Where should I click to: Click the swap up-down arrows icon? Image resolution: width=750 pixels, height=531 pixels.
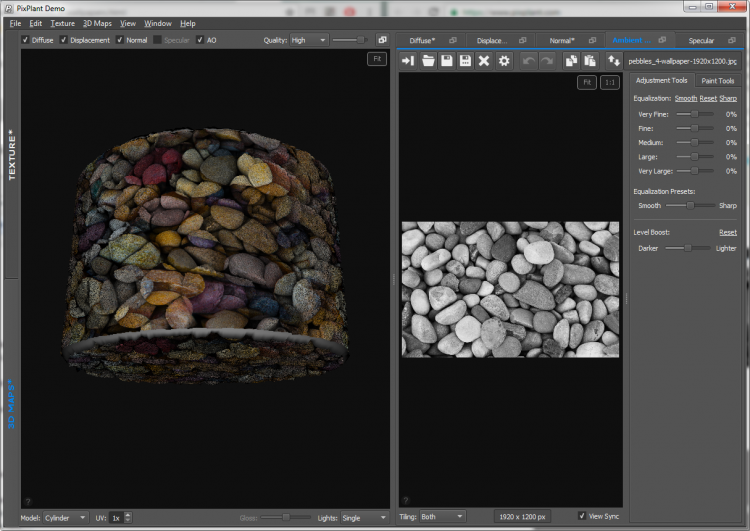[614, 61]
